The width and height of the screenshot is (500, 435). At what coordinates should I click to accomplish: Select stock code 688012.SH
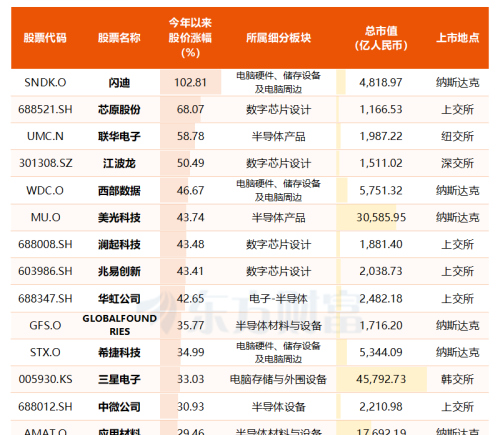[x=45, y=407]
